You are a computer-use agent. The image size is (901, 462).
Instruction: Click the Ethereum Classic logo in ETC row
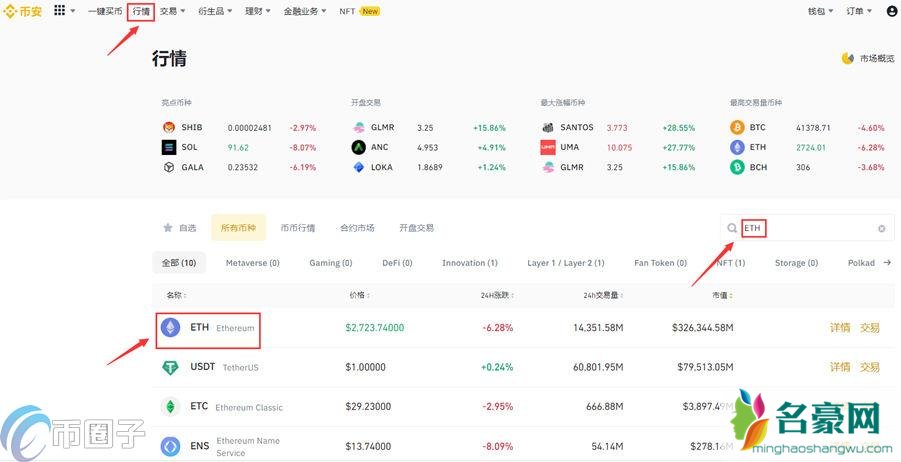coord(170,407)
